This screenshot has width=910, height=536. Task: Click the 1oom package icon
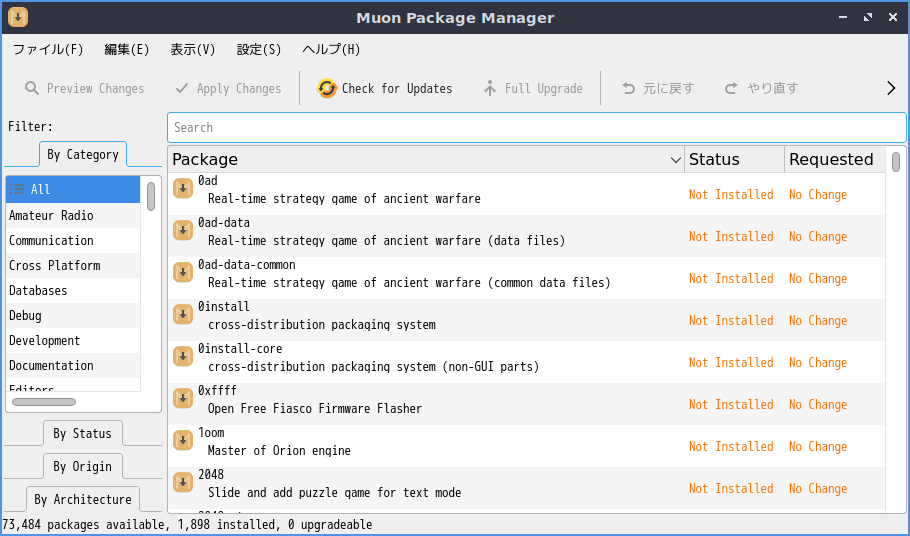(x=183, y=440)
